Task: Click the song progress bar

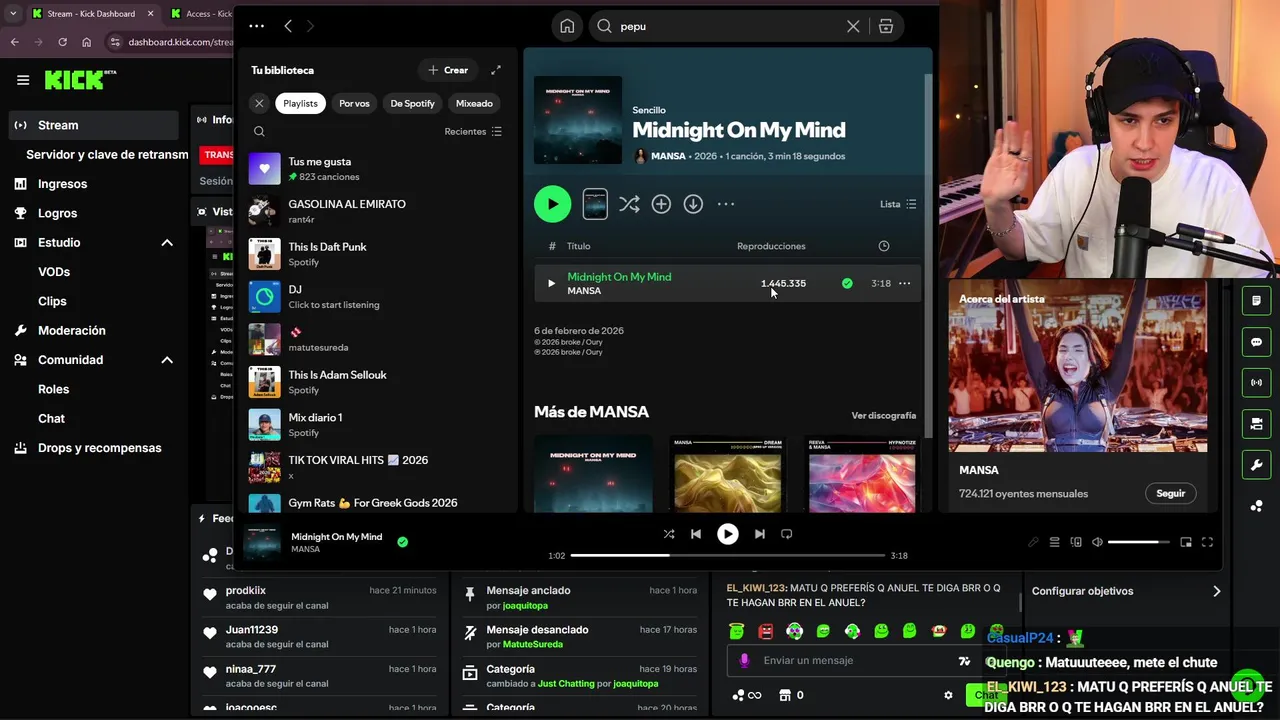Action: click(x=728, y=555)
